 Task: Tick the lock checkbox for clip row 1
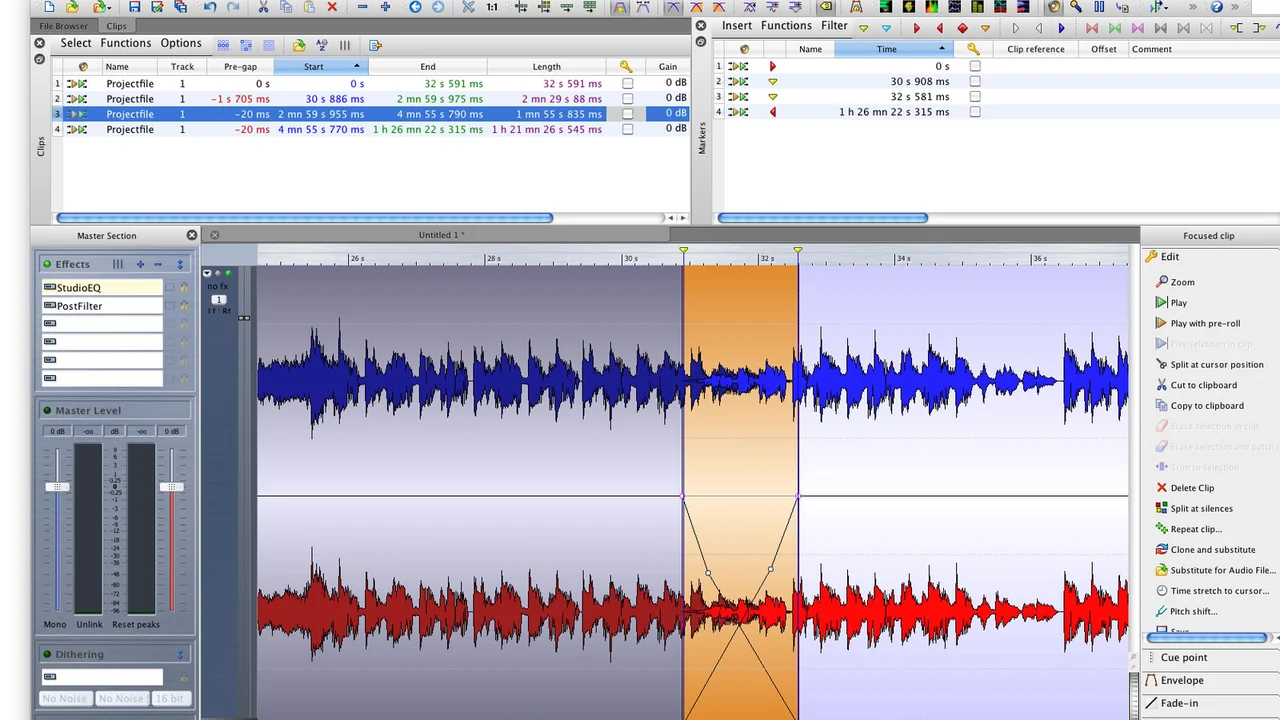click(628, 84)
